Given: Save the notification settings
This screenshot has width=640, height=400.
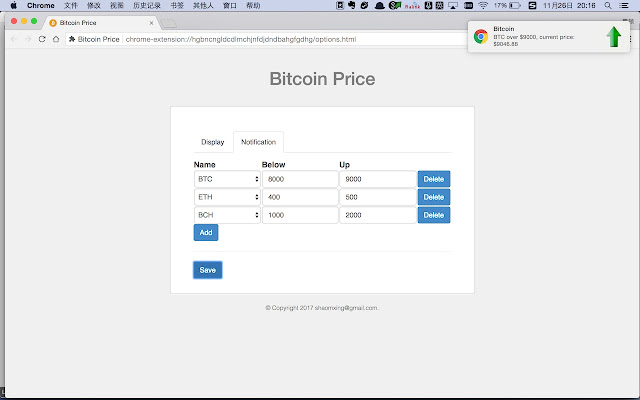Looking at the screenshot, I should click(208, 270).
